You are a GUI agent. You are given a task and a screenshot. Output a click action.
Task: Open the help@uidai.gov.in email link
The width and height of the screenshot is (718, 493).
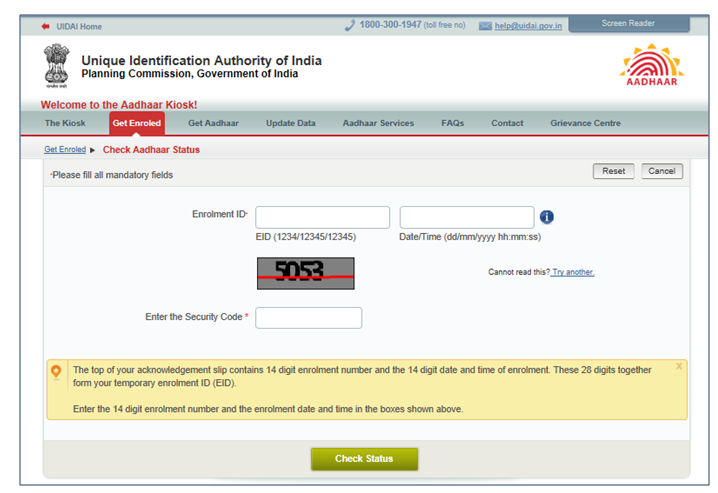point(528,26)
